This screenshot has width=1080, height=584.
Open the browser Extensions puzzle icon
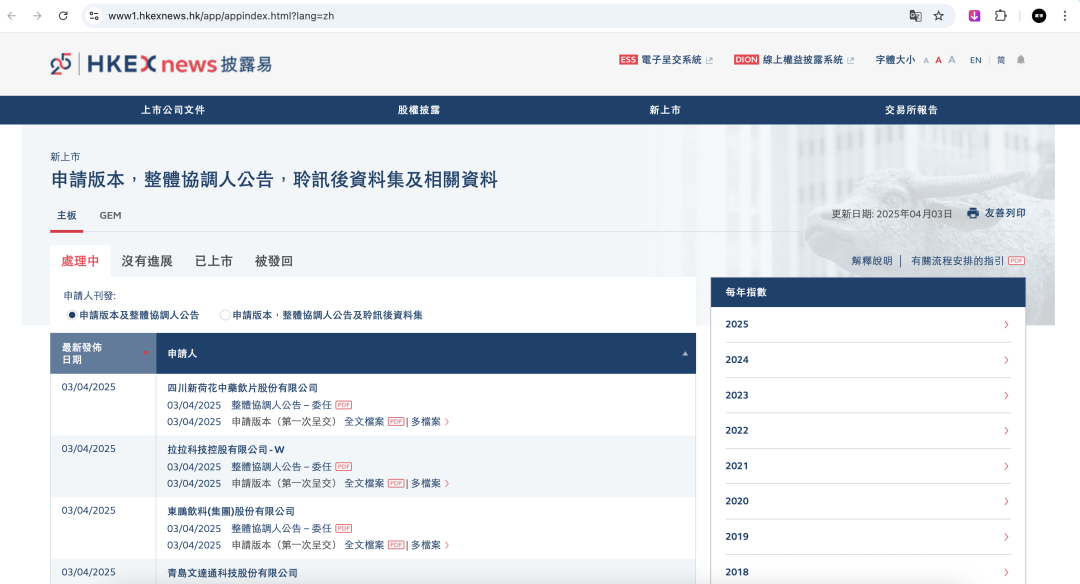[1000, 16]
